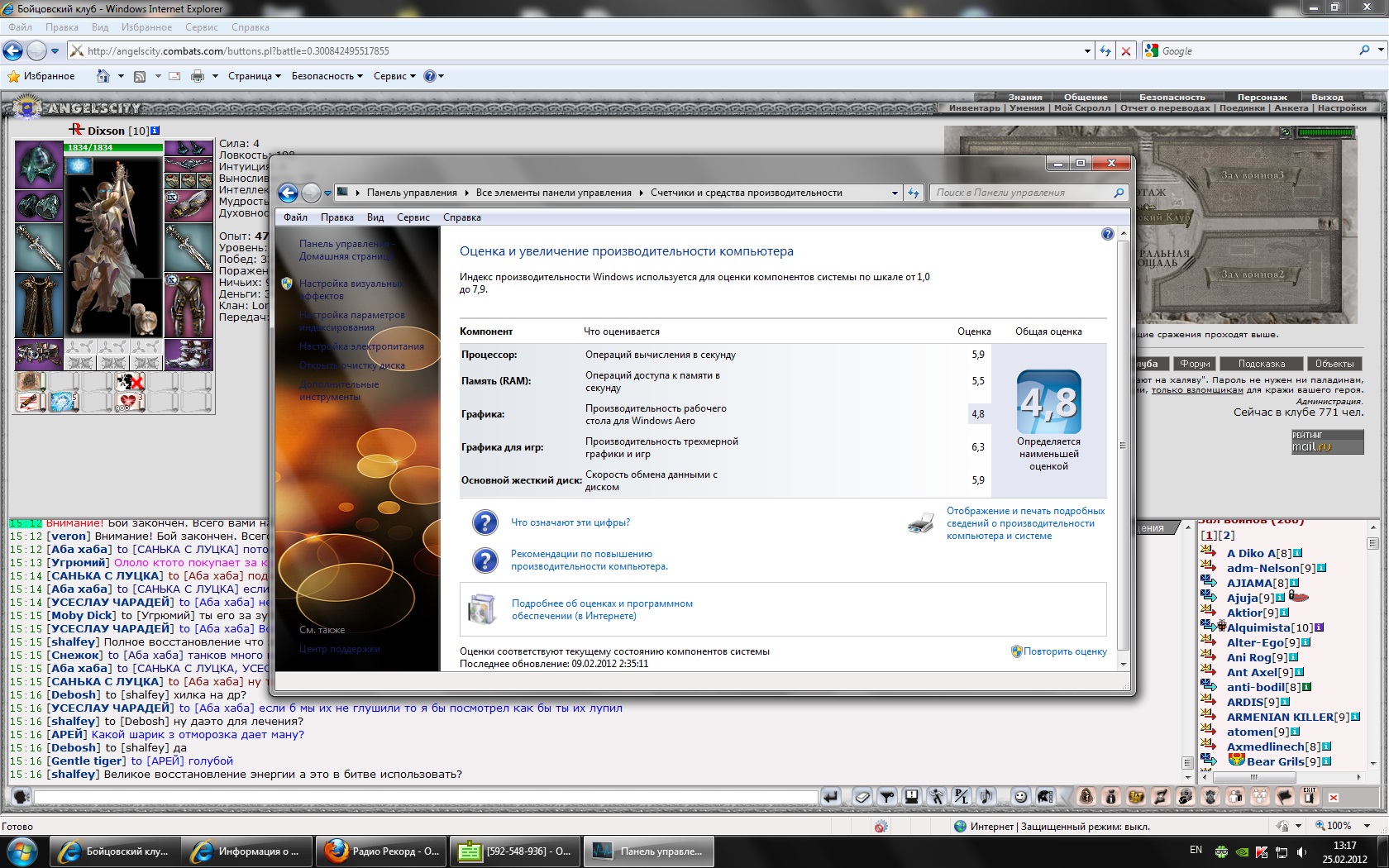The image size is (1389, 868).
Task: Open the 'Вид' menu in Control Panel window
Action: tap(375, 217)
